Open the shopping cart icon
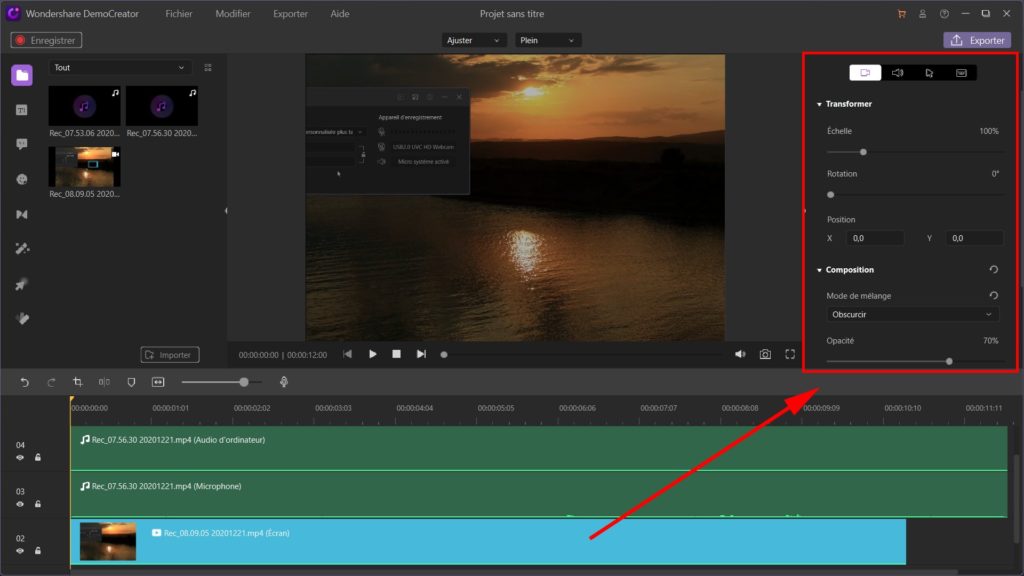This screenshot has height=576, width=1024. click(902, 14)
